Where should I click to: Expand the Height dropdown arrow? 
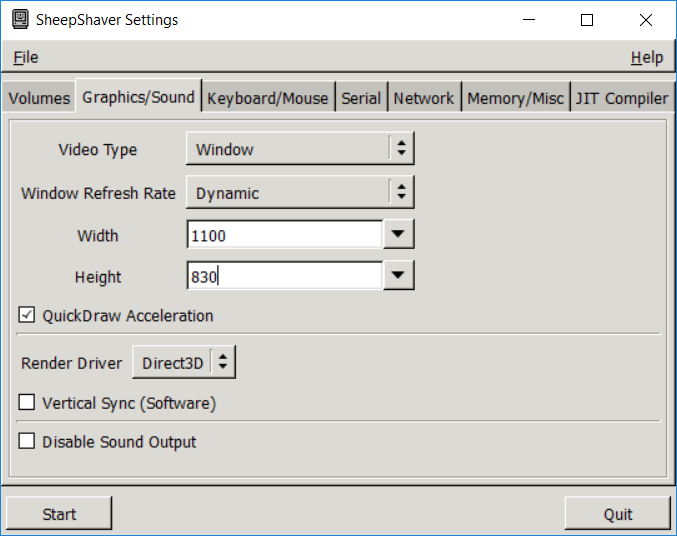coord(399,276)
